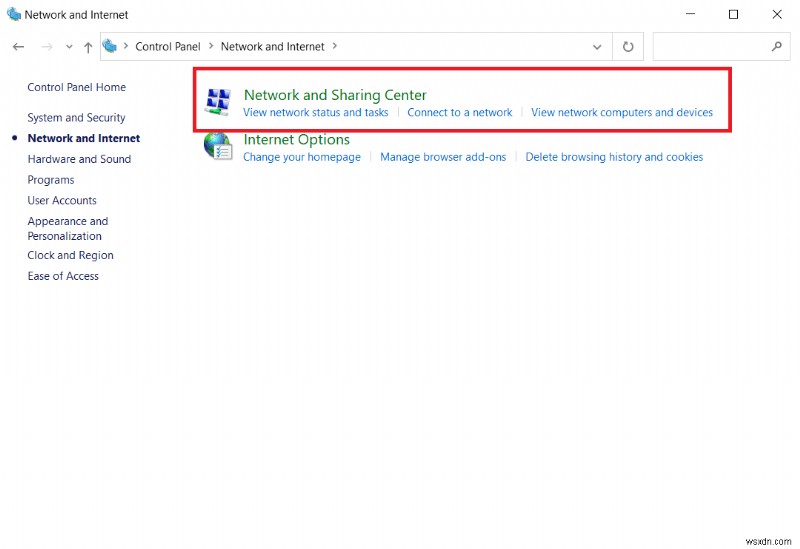Open Clock and Region category
Viewport: 800px width, 549px height.
(70, 255)
